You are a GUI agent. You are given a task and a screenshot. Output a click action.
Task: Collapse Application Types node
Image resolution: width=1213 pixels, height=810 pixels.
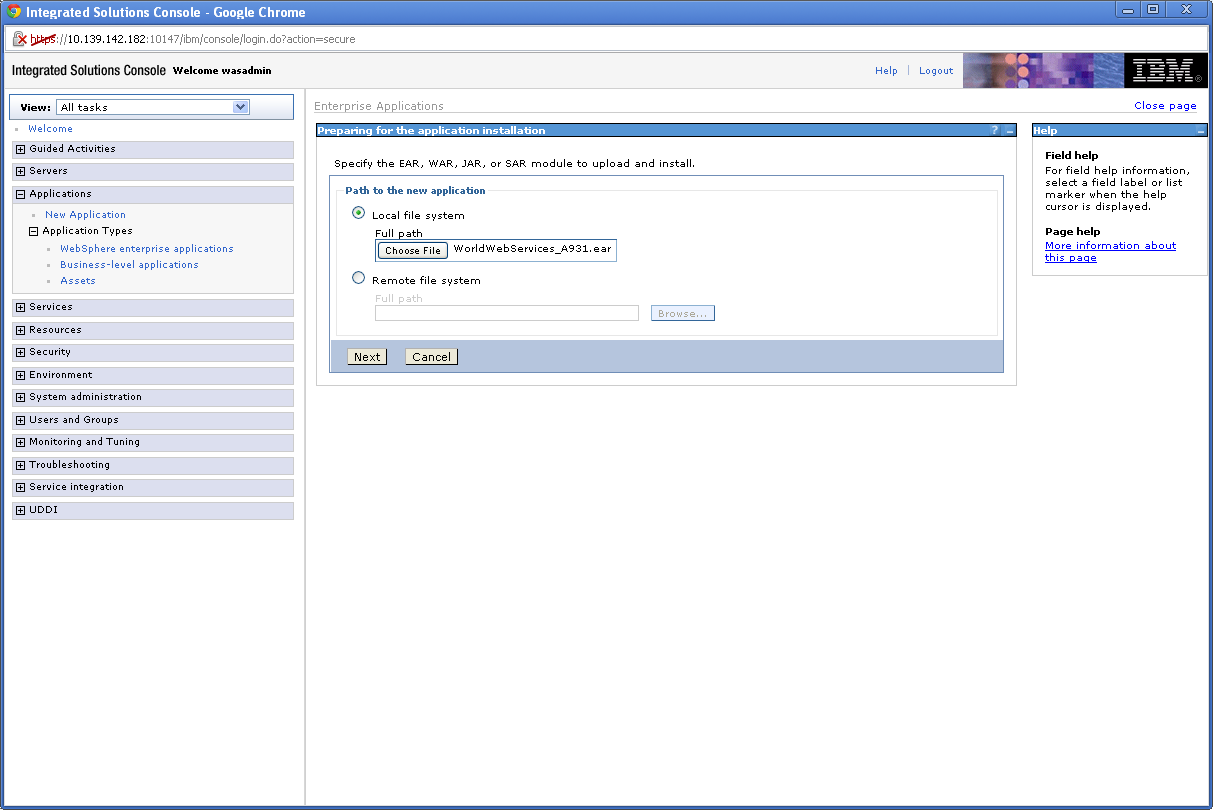33,231
